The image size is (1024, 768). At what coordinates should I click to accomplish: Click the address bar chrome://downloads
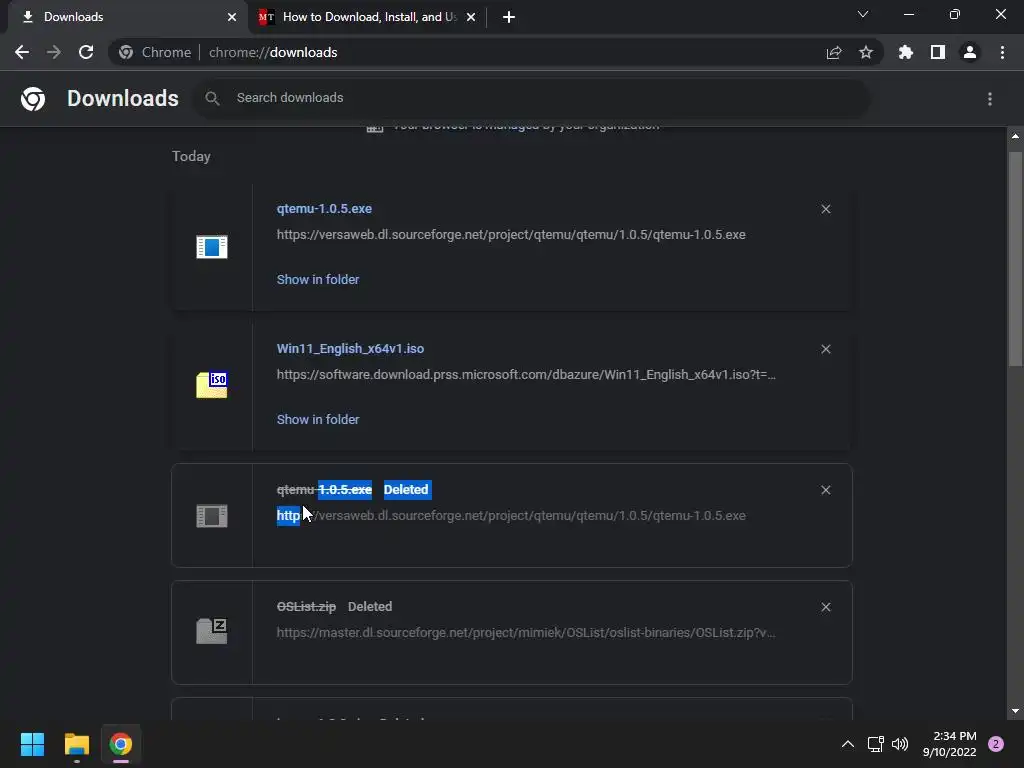tap(273, 52)
